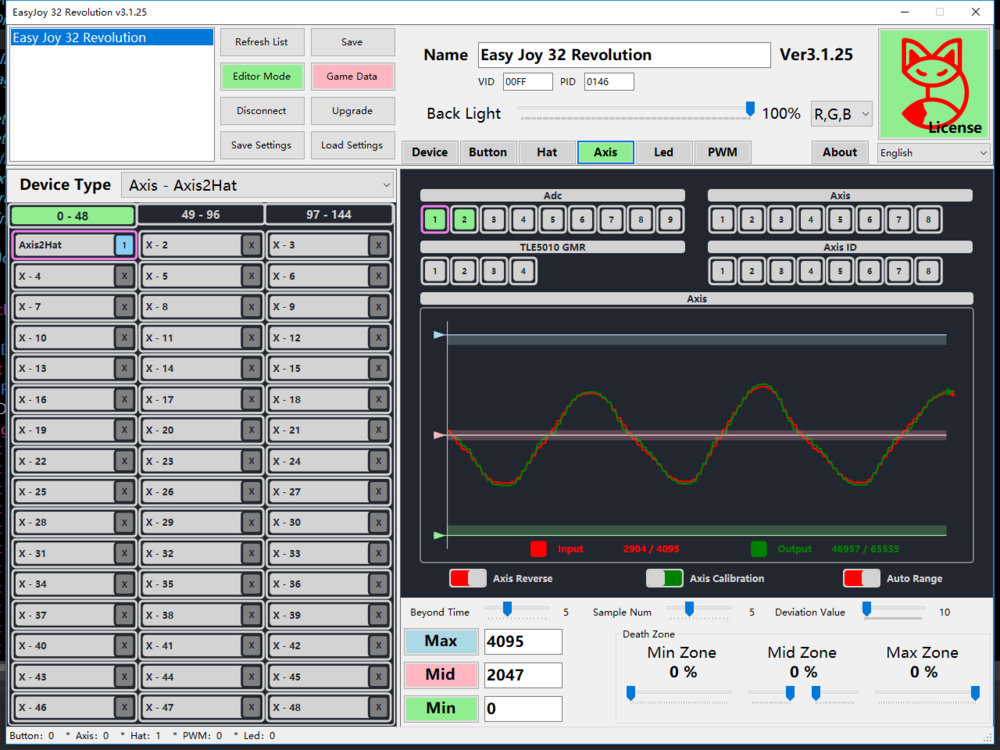Enable the Axis Calibration switch
1000x750 pixels.
(664, 578)
